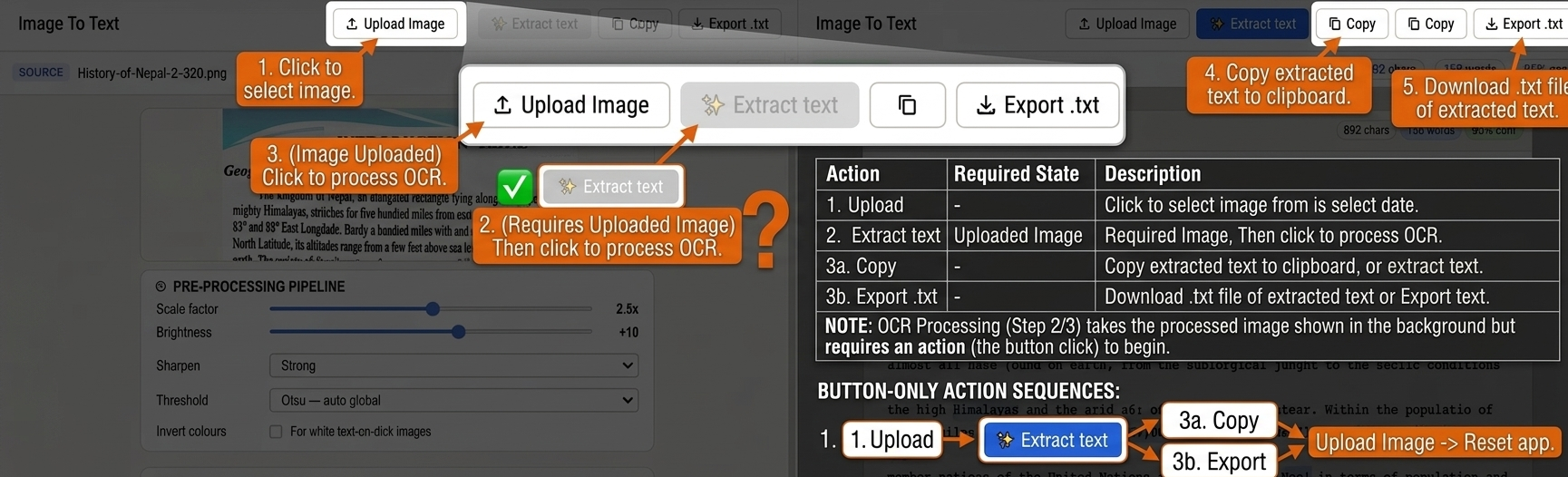Click the PRE-PROCESSING PIPELINE heading icon

tap(161, 287)
